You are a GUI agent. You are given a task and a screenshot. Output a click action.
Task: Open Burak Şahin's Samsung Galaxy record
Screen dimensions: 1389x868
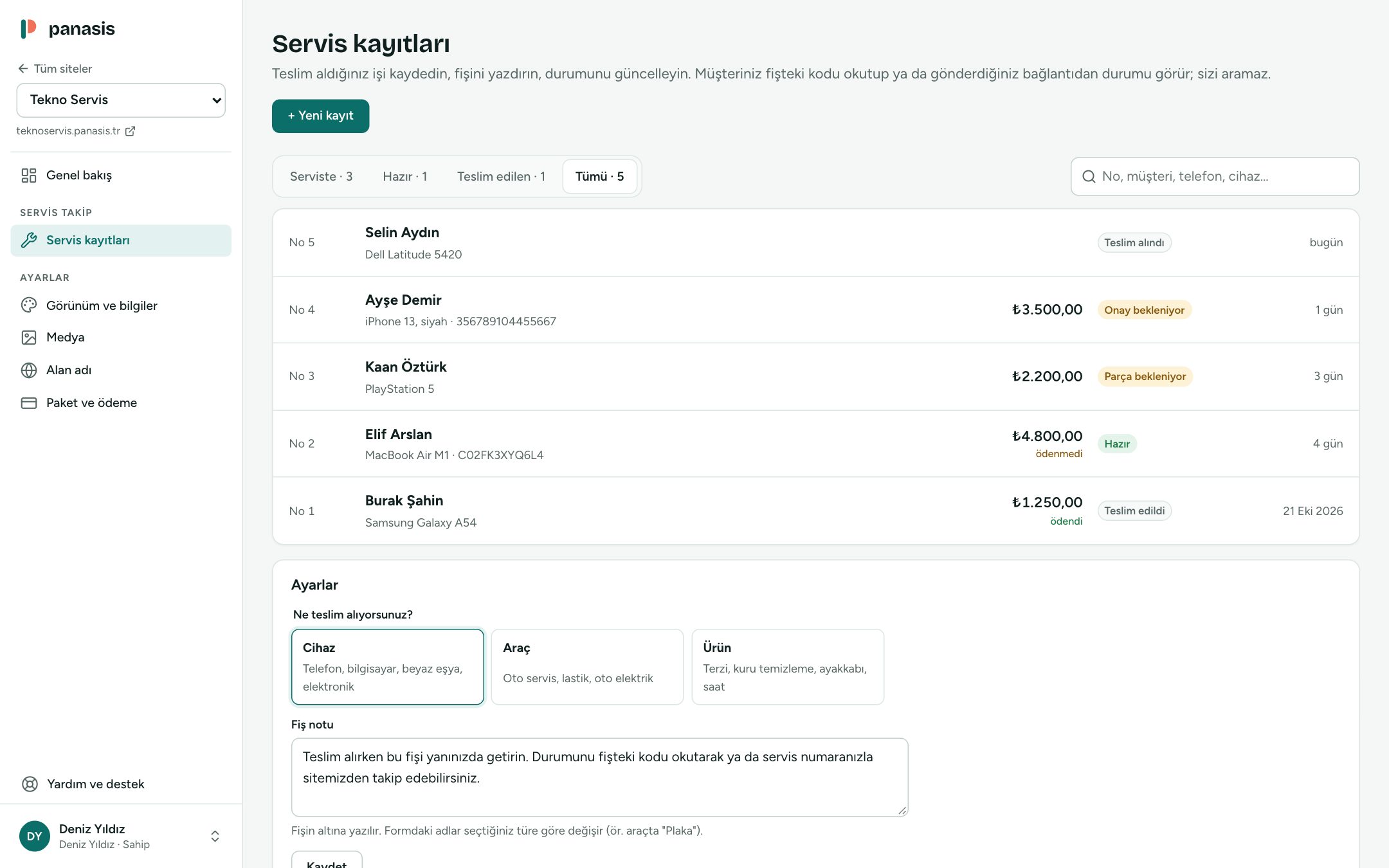(x=816, y=511)
